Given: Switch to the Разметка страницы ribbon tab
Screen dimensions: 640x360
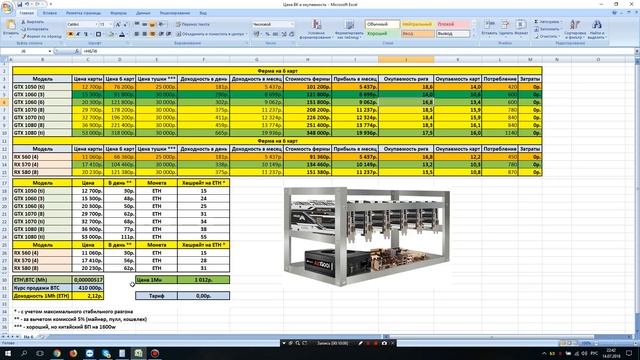Looking at the screenshot, I should tap(83, 13).
